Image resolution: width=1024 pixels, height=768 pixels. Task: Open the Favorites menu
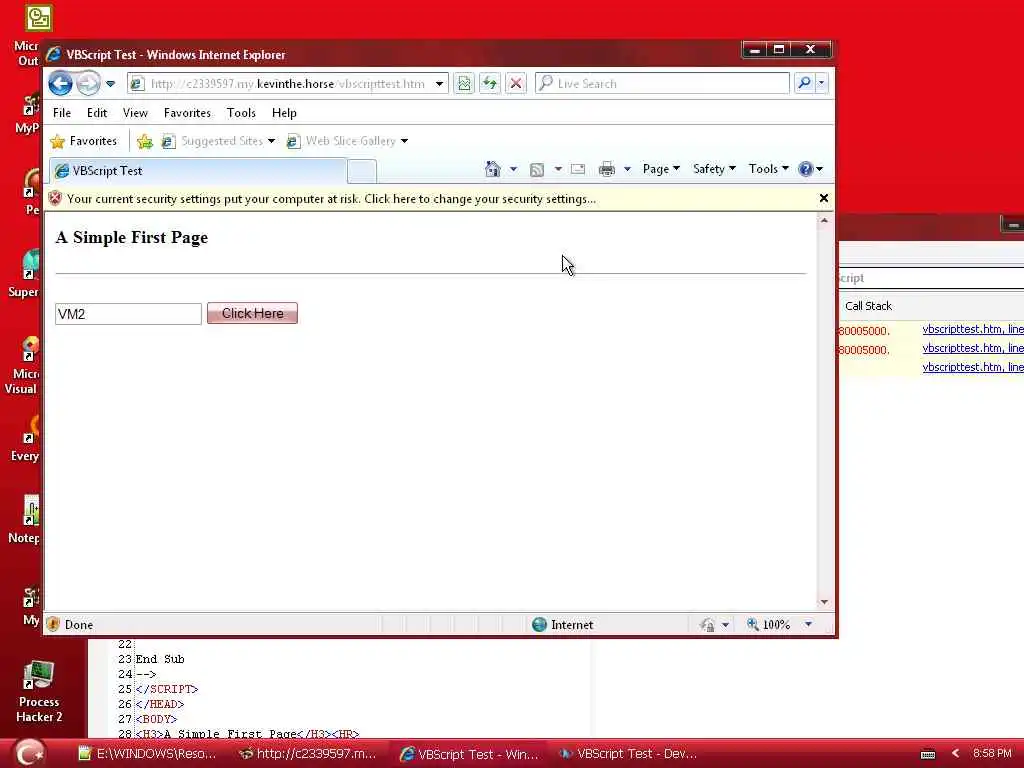pyautogui.click(x=187, y=113)
